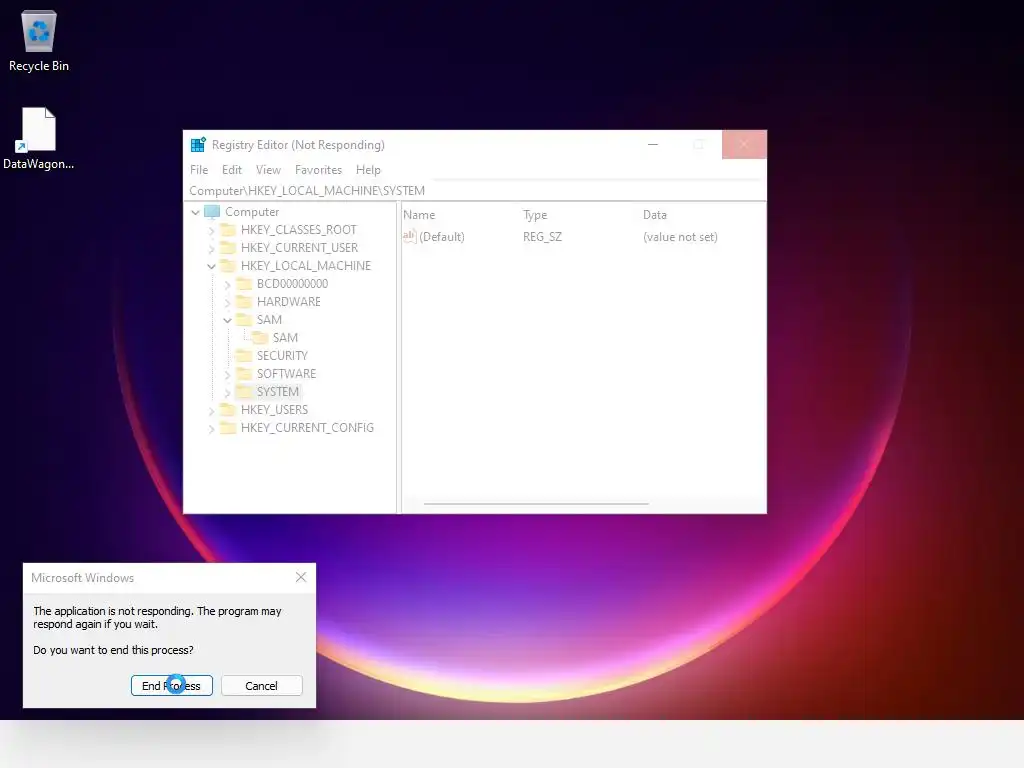Open the File menu
This screenshot has height=768, width=1024.
pyautogui.click(x=199, y=170)
